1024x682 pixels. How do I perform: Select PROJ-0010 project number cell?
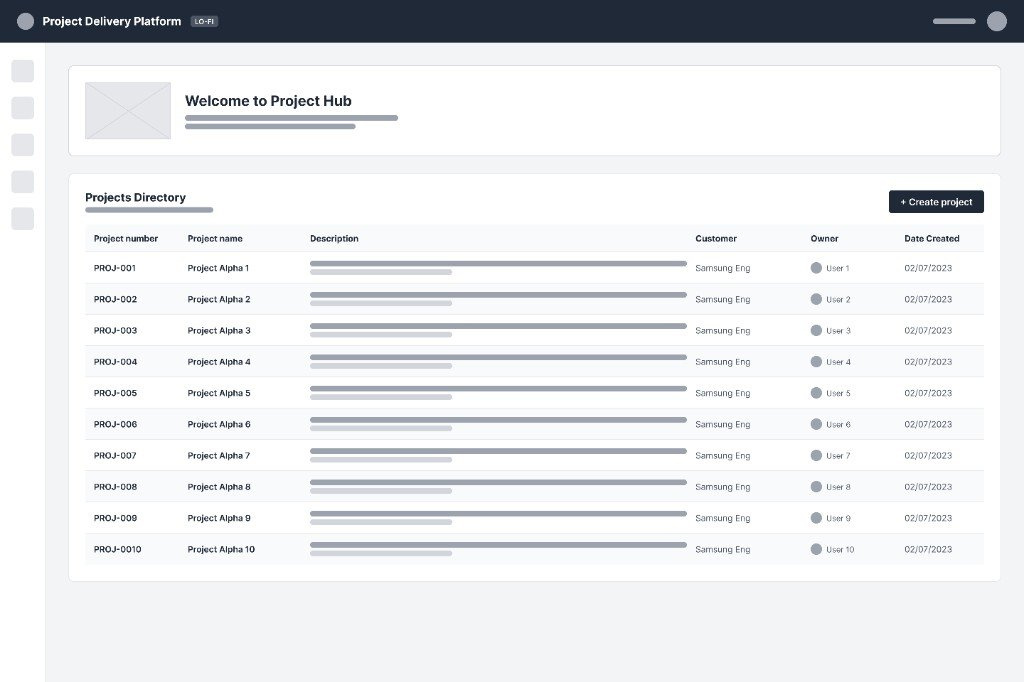click(118, 549)
